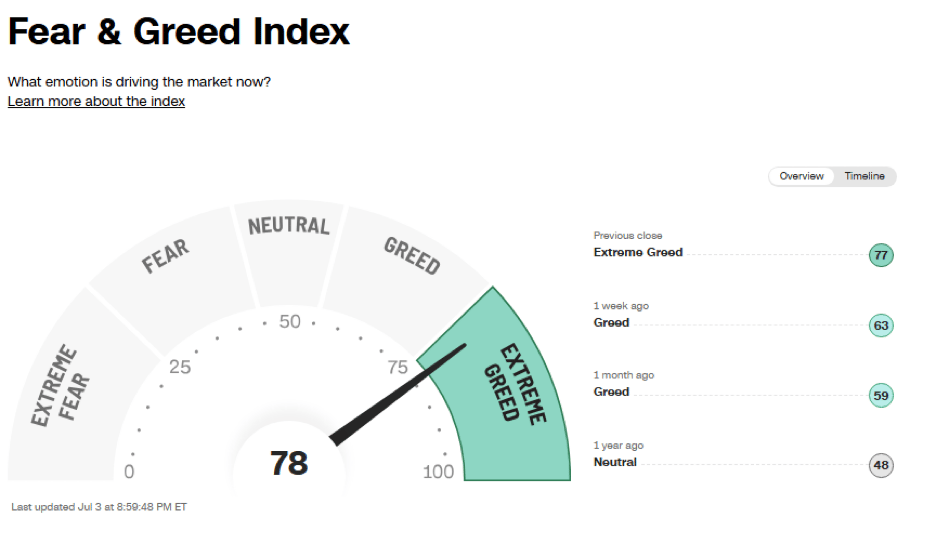Click the gauge needle pointer
The image size is (936, 544).
point(397,395)
